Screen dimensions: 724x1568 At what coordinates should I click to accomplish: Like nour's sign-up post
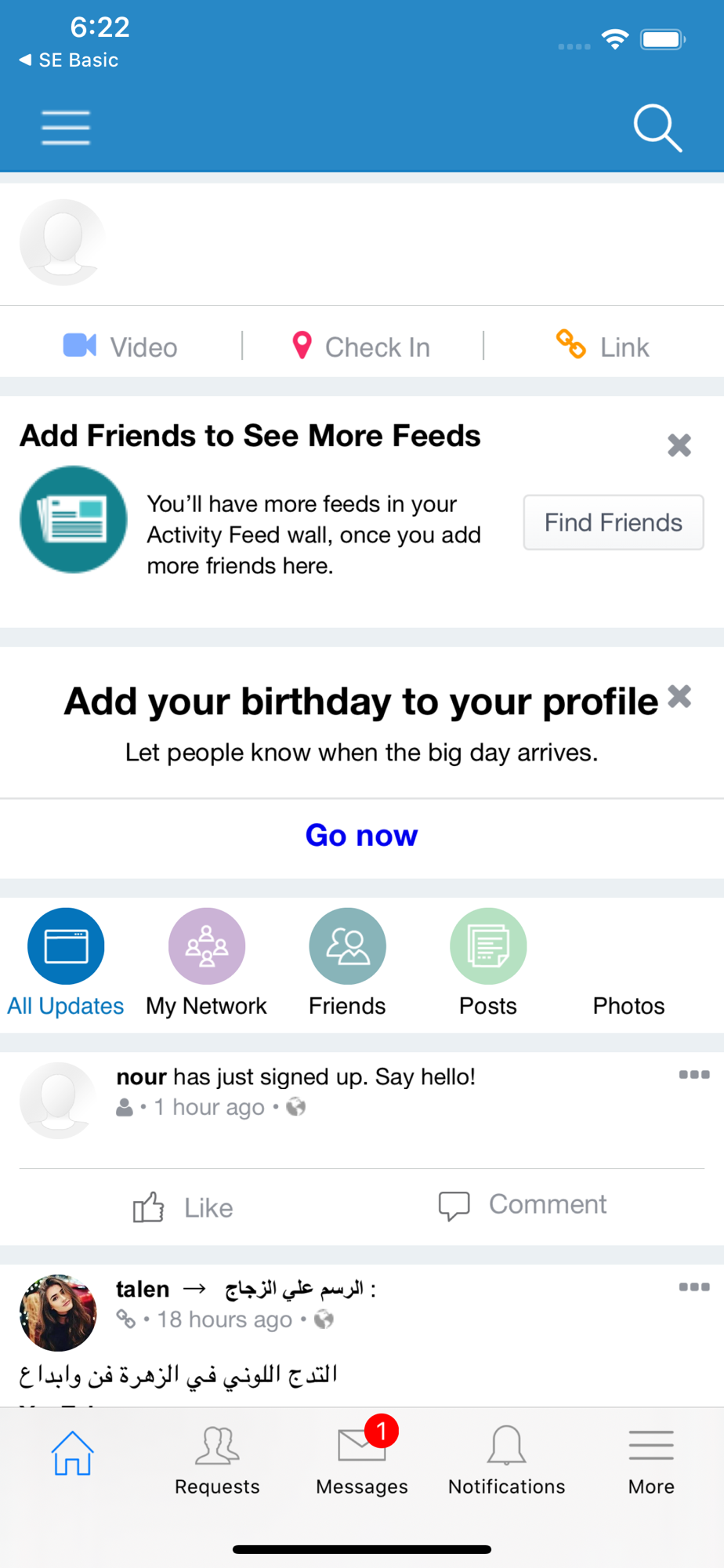point(183,1207)
